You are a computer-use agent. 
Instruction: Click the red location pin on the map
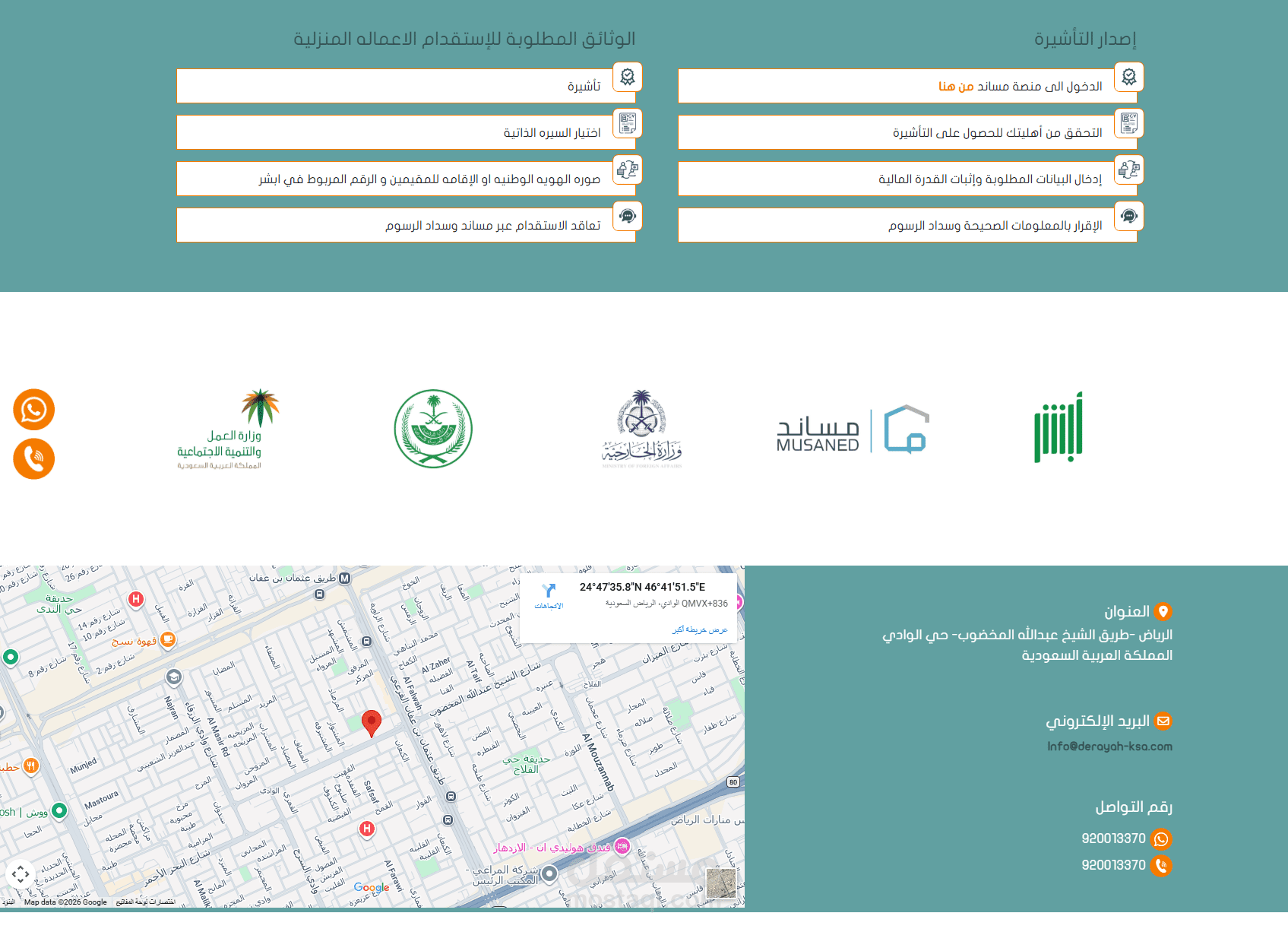[x=371, y=724]
